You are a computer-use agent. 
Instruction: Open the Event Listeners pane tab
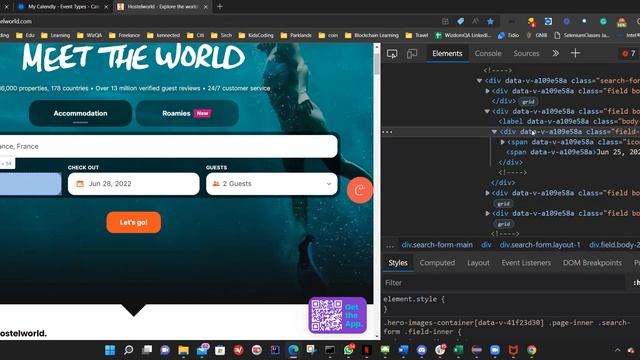[526, 263]
